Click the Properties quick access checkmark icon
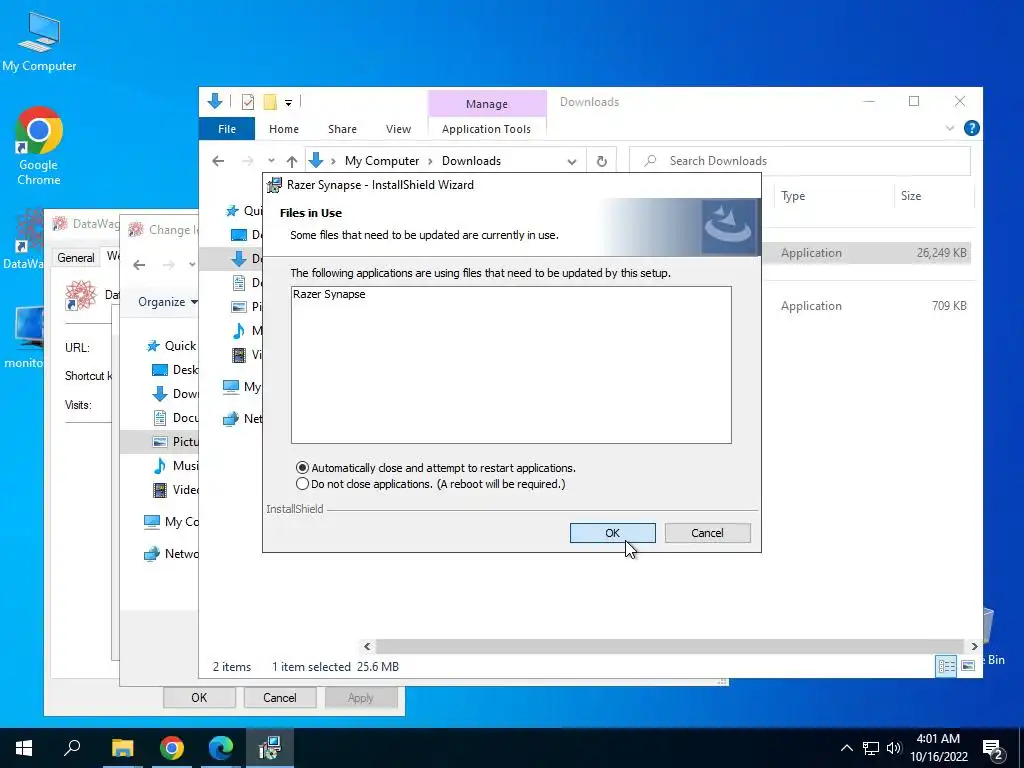This screenshot has width=1024, height=768. [x=248, y=102]
